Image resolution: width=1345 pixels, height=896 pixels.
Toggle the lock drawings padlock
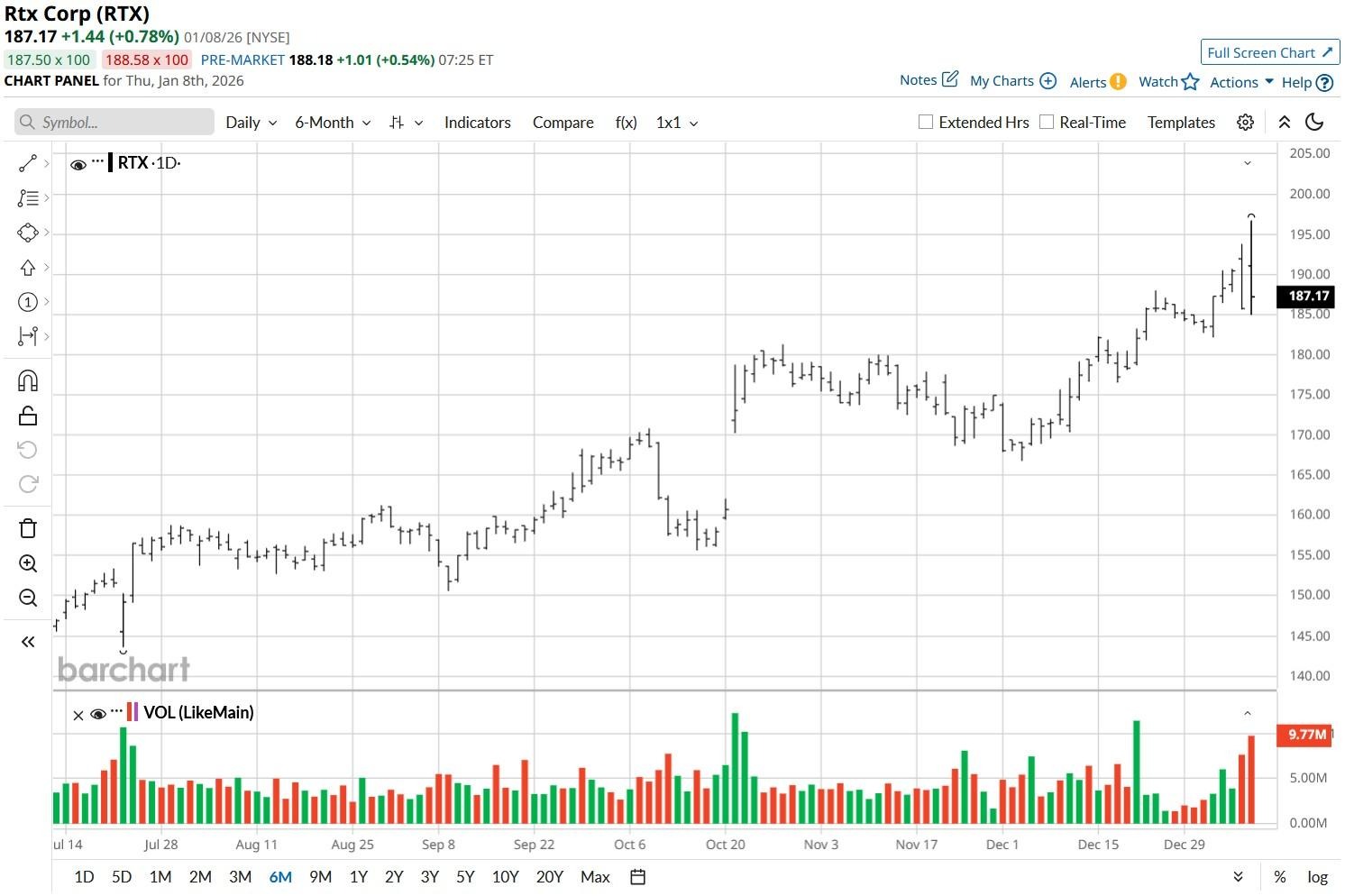point(28,416)
